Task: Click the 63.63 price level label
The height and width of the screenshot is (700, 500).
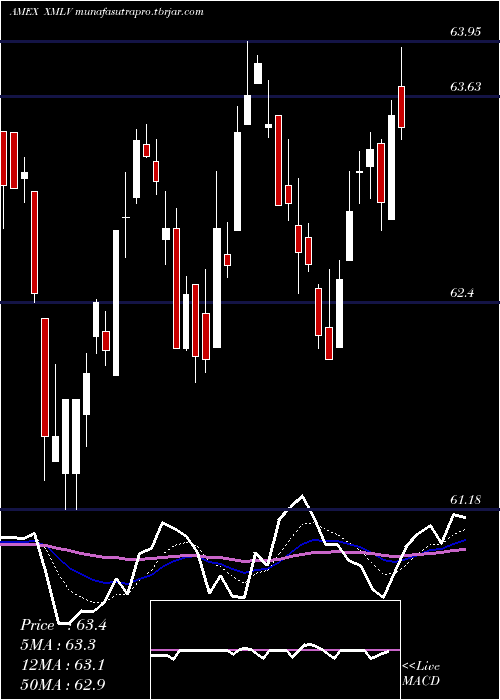Action: tap(466, 87)
